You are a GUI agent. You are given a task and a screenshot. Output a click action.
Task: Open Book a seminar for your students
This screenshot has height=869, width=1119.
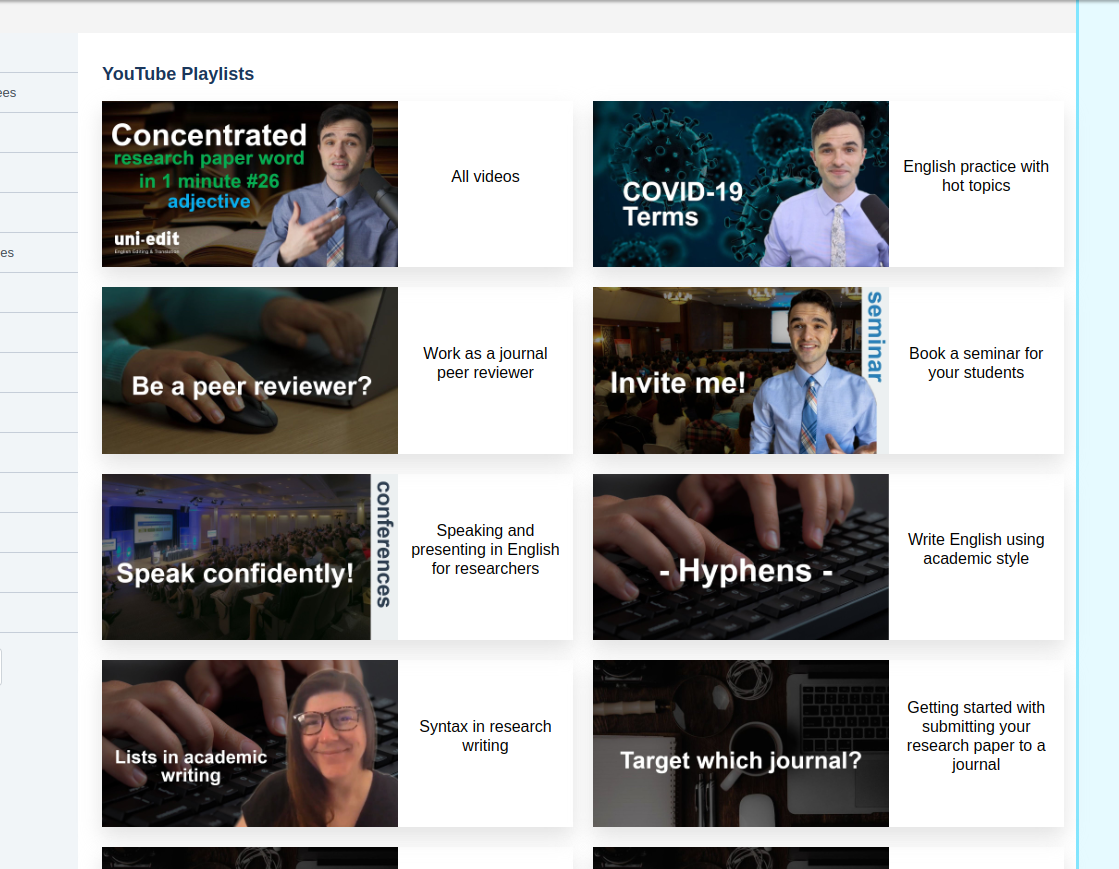(976, 362)
